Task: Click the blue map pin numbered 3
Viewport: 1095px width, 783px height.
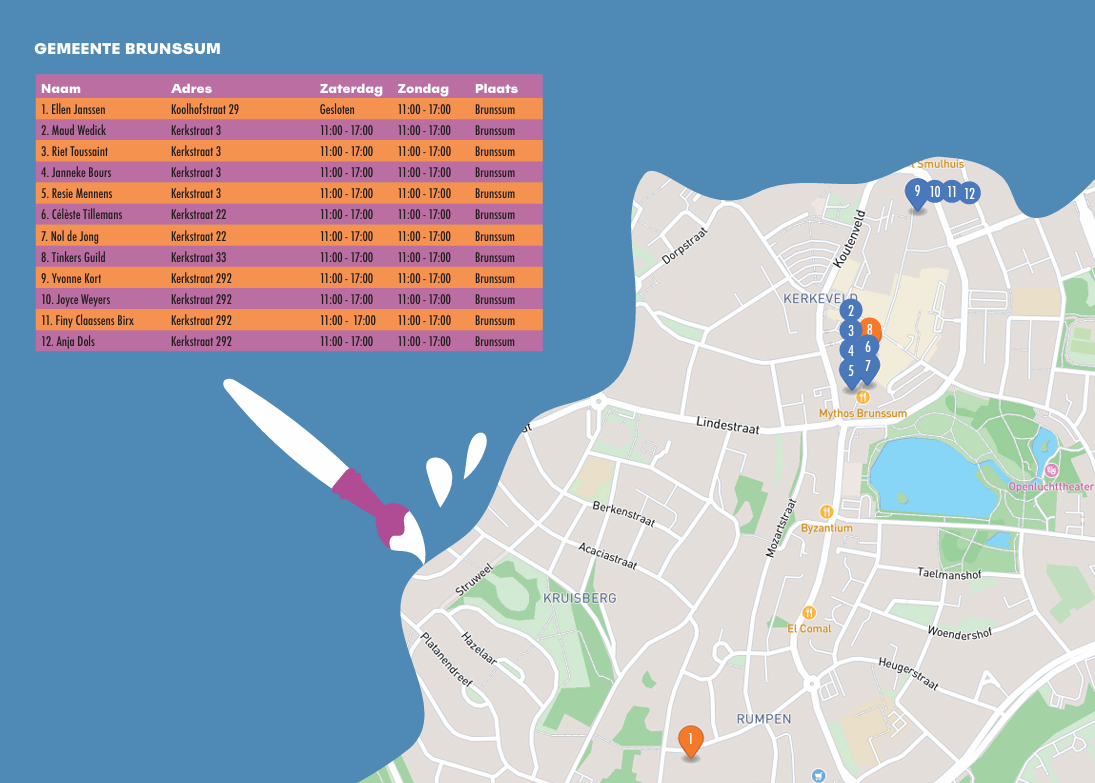Action: pos(850,331)
